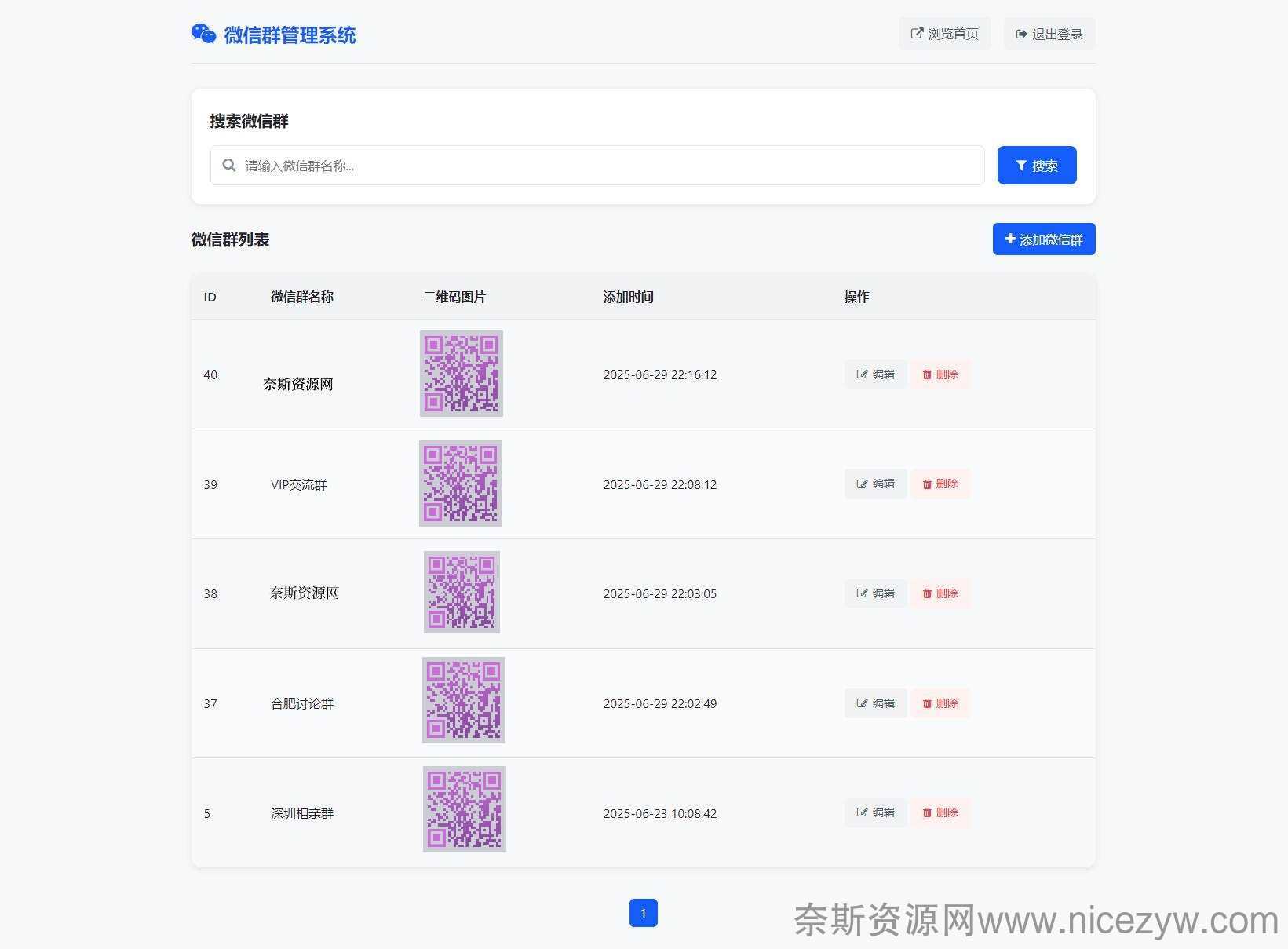Open the QR code image for ID 38

point(462,592)
